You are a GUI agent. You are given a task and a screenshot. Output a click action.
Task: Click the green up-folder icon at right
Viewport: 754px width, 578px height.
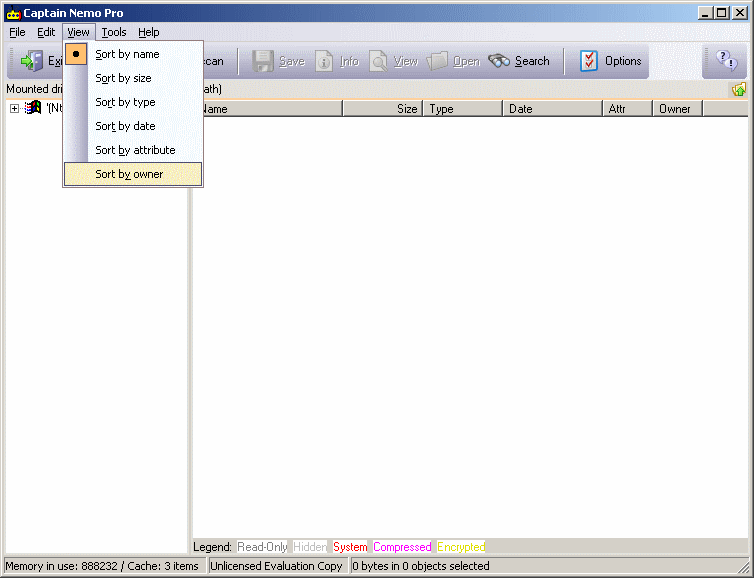click(738, 89)
